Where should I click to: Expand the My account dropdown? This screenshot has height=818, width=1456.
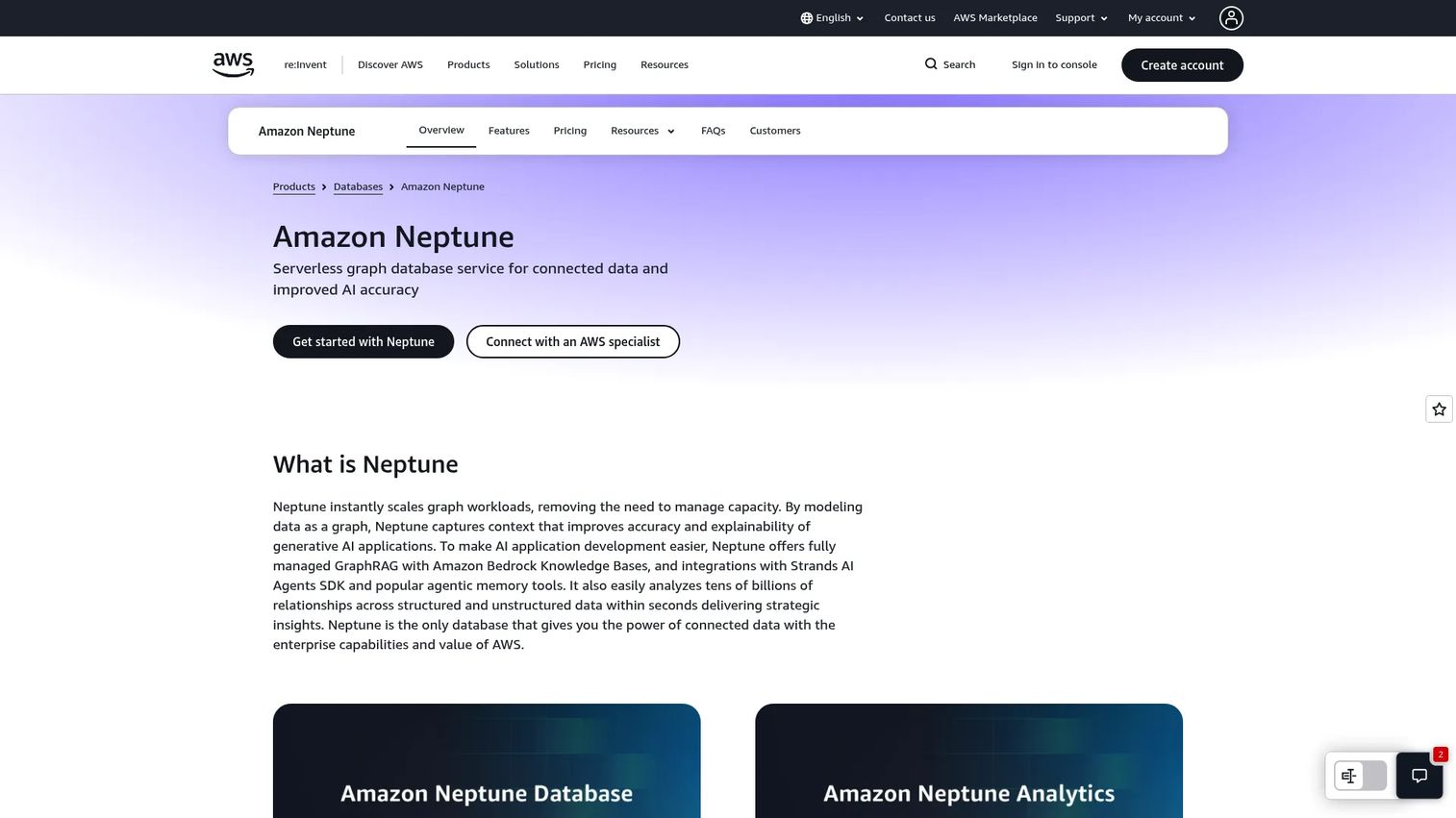[1162, 18]
